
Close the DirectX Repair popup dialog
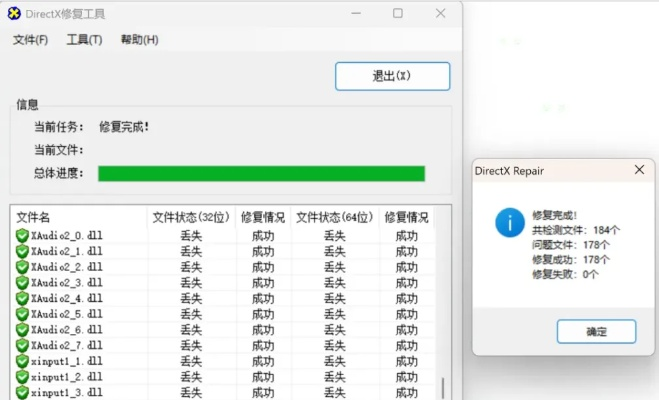pos(639,170)
